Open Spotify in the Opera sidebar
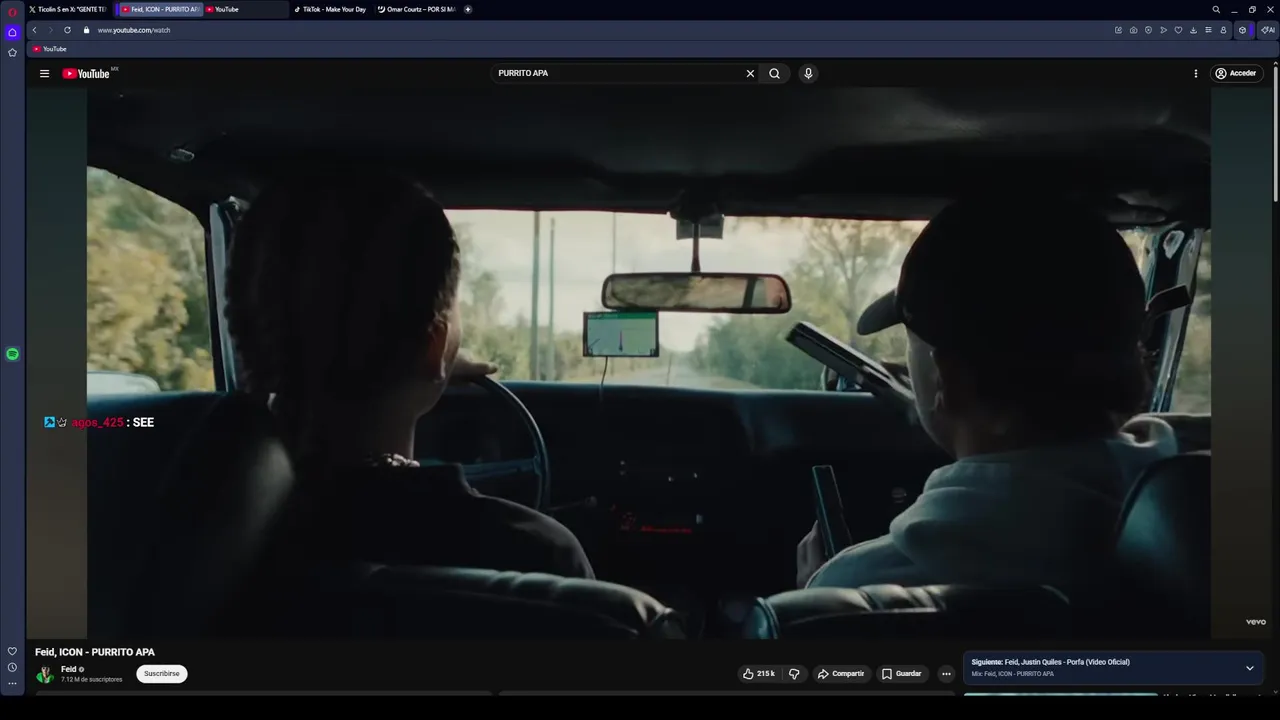 [x=12, y=354]
